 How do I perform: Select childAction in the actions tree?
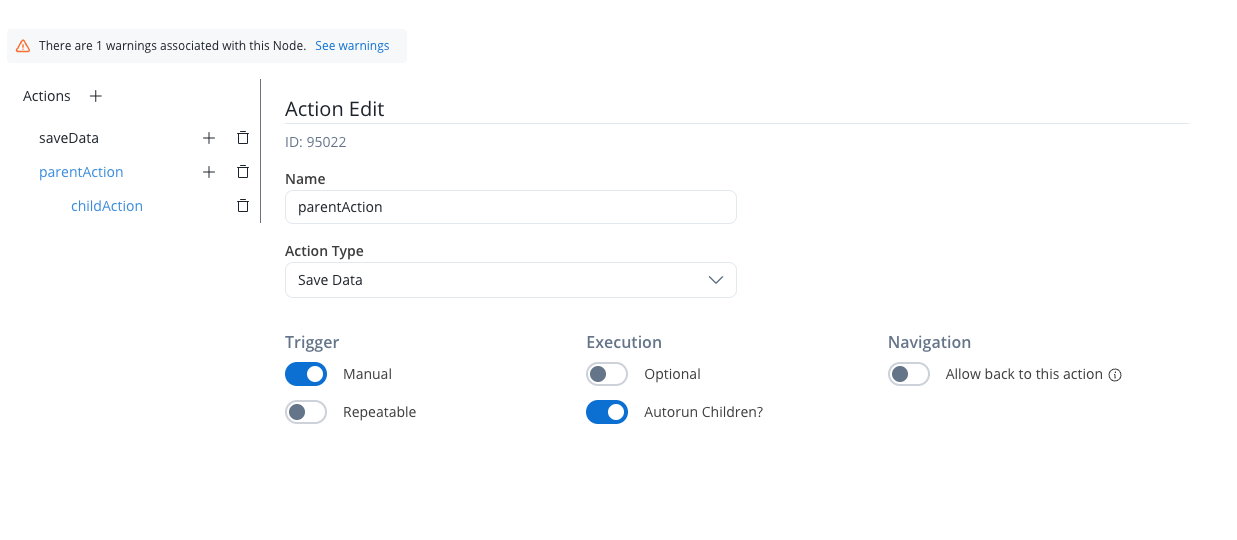pyautogui.click(x=107, y=206)
